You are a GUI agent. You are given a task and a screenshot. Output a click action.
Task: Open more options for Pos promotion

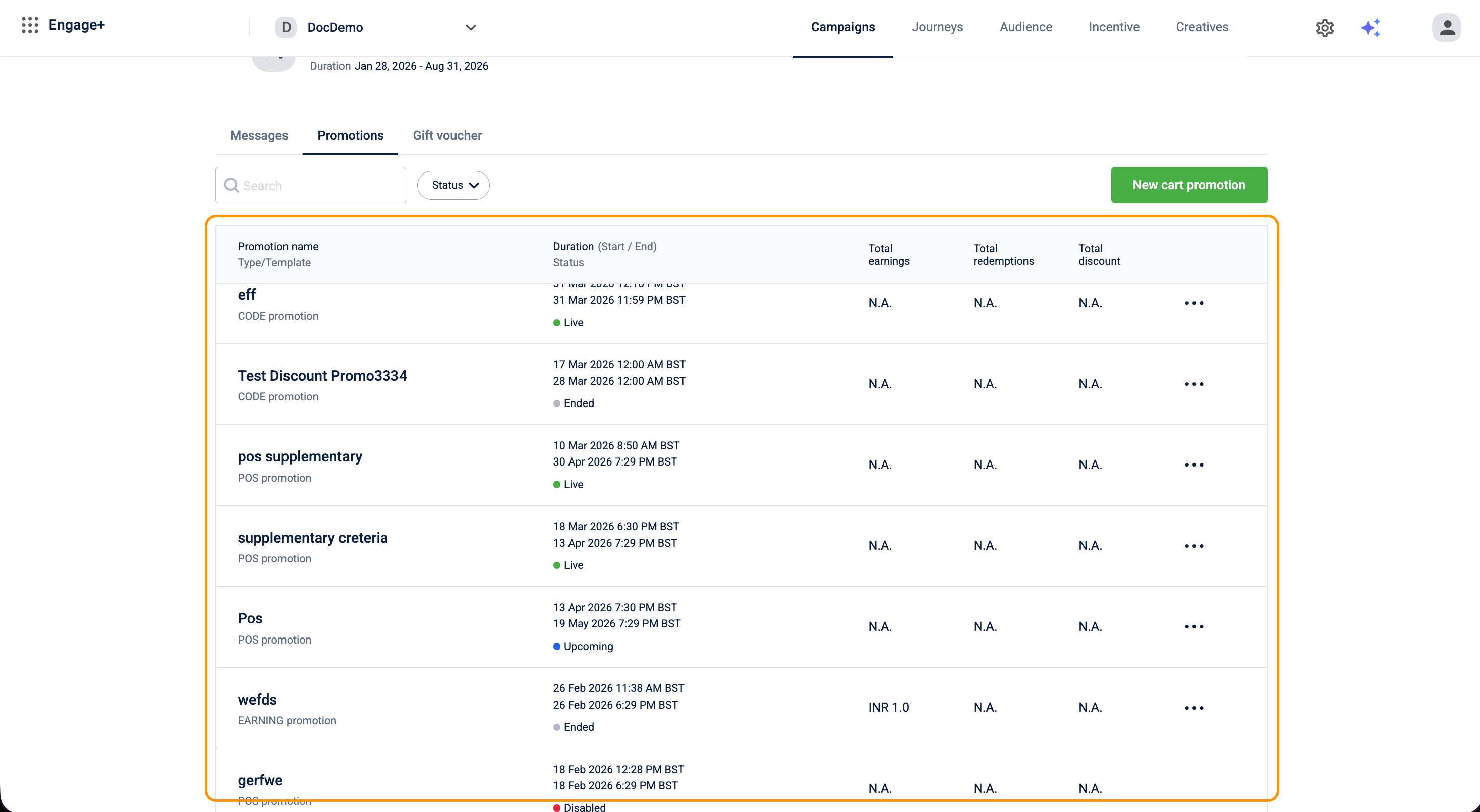[x=1194, y=626]
